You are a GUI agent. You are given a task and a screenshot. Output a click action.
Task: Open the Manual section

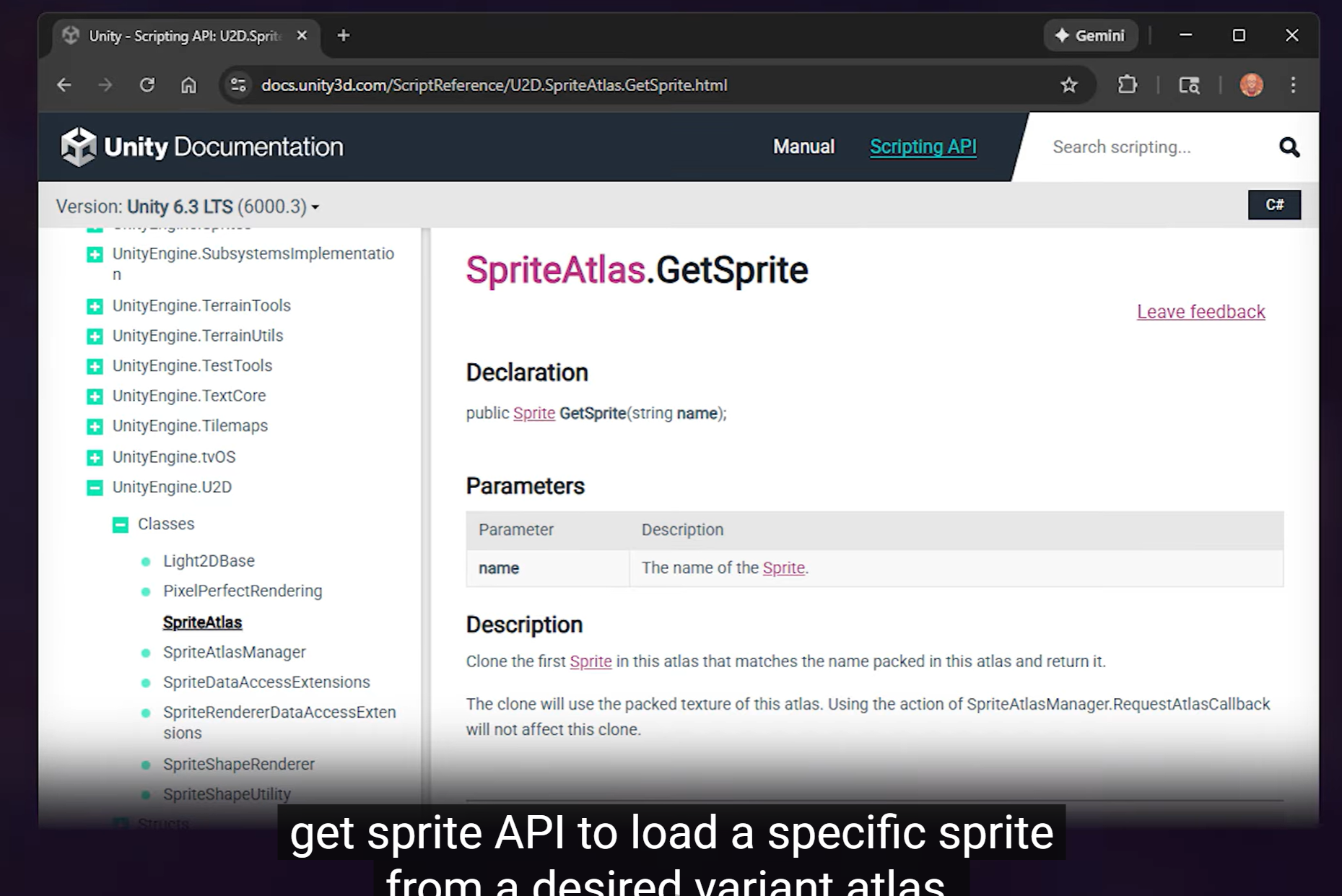point(803,147)
